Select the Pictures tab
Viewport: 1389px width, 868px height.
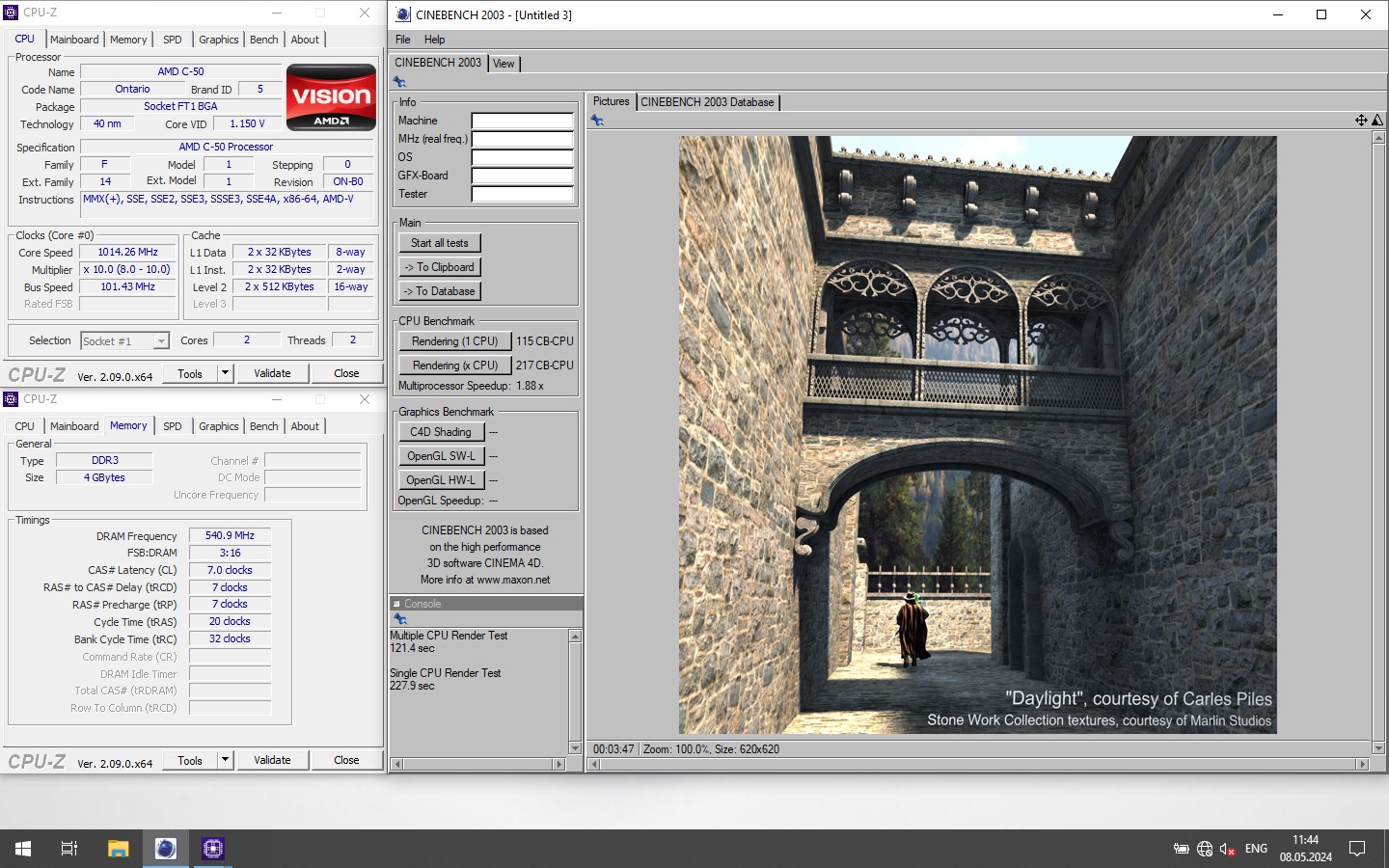(611, 101)
